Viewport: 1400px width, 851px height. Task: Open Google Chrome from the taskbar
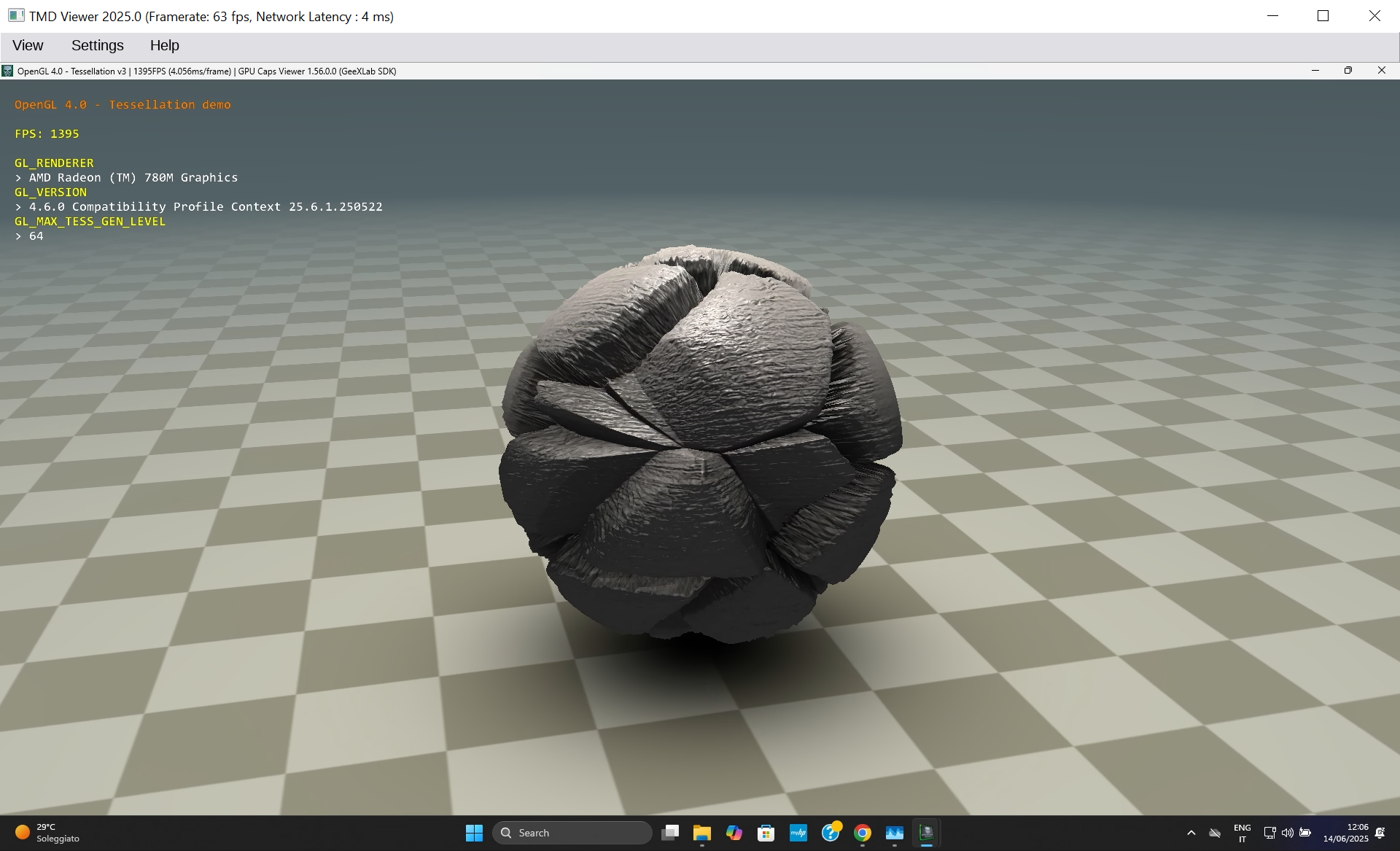coord(863,833)
